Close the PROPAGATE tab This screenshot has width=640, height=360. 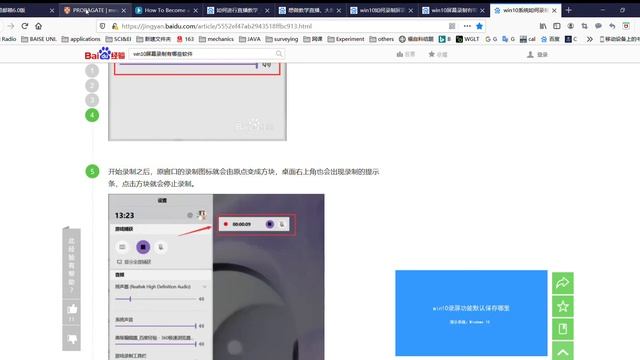pos(124,11)
